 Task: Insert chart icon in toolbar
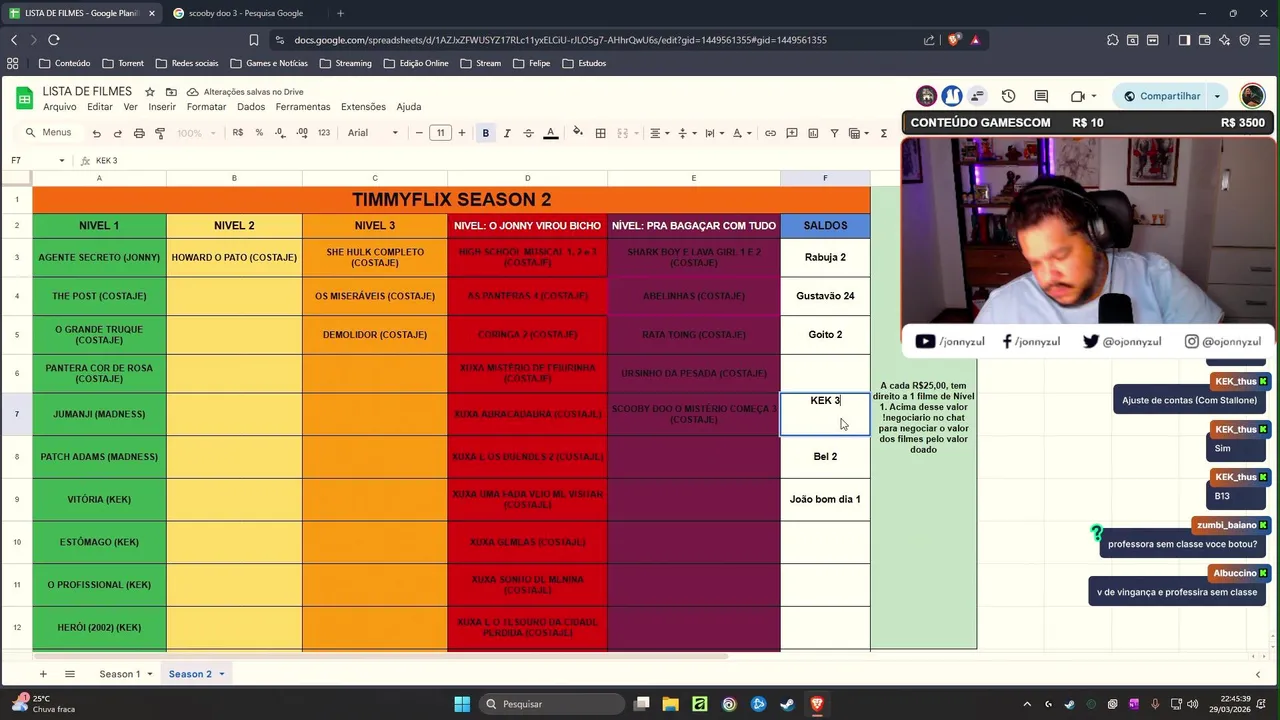tap(813, 133)
